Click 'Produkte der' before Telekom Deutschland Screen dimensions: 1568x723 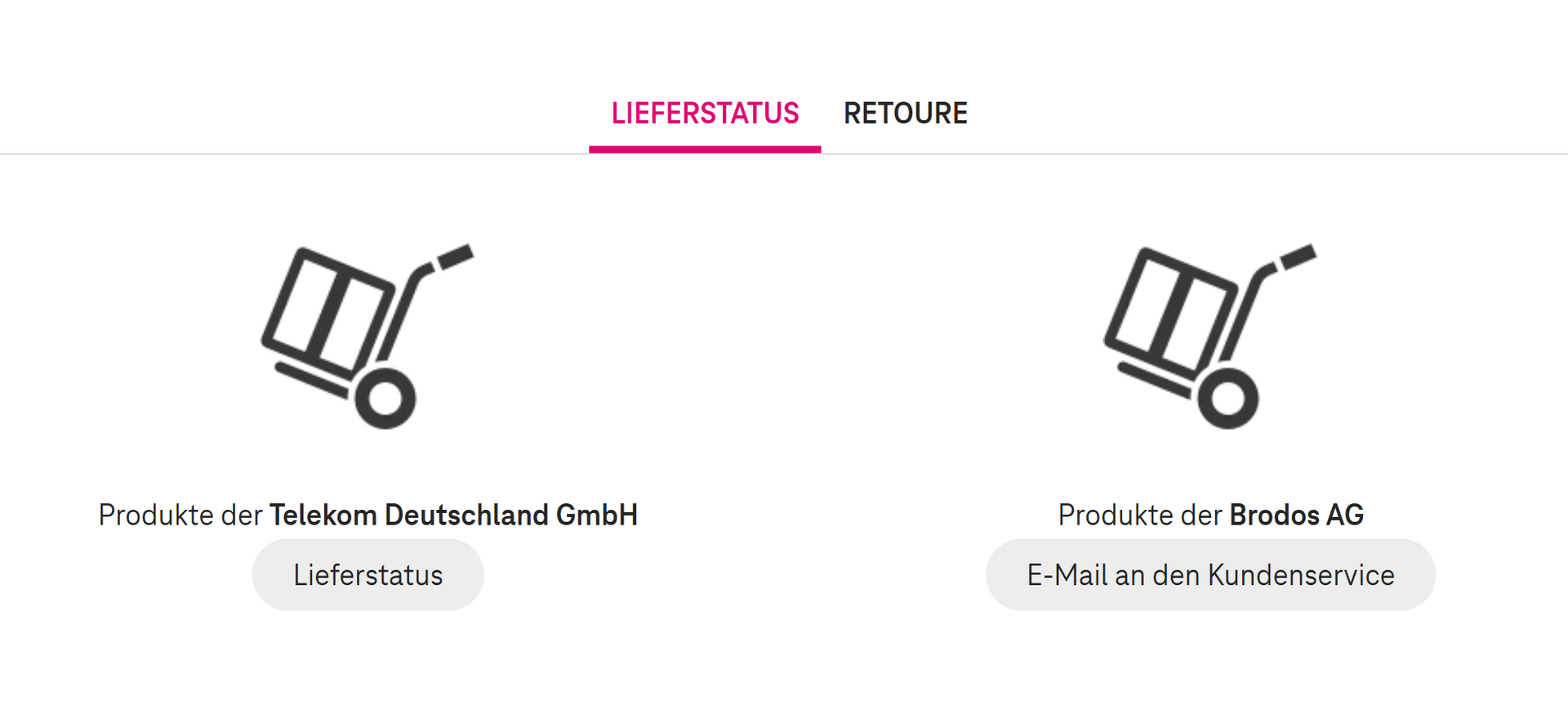tap(180, 515)
